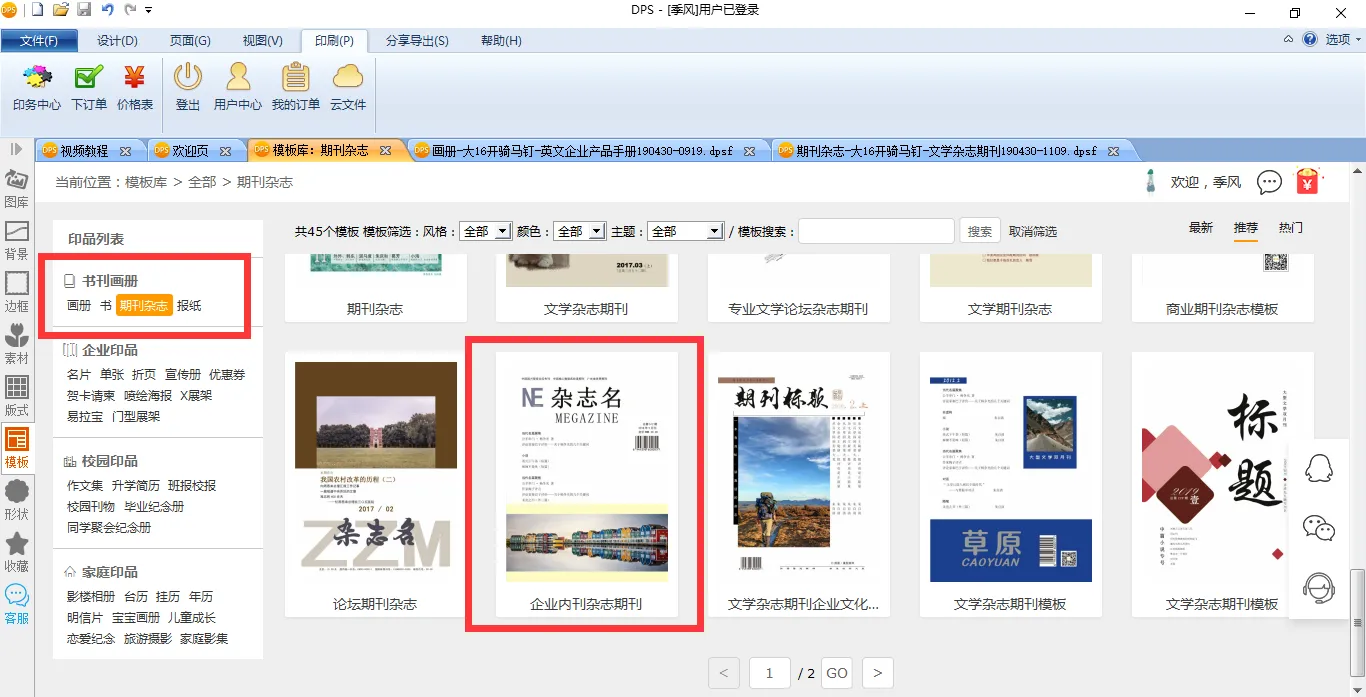
Task: Open the 云文件 cloud files icon
Action: pos(348,87)
